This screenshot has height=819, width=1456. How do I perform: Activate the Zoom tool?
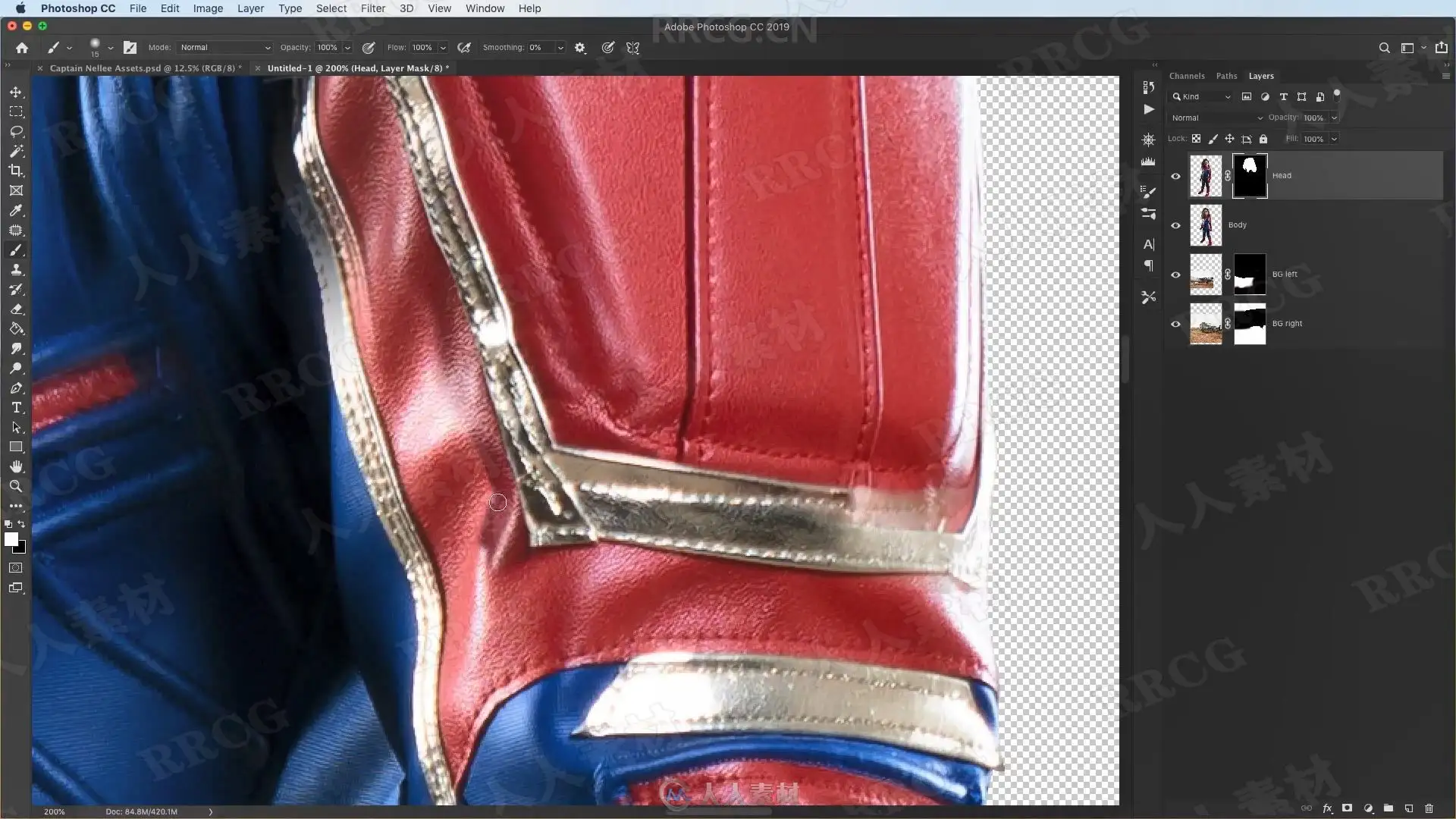16,486
